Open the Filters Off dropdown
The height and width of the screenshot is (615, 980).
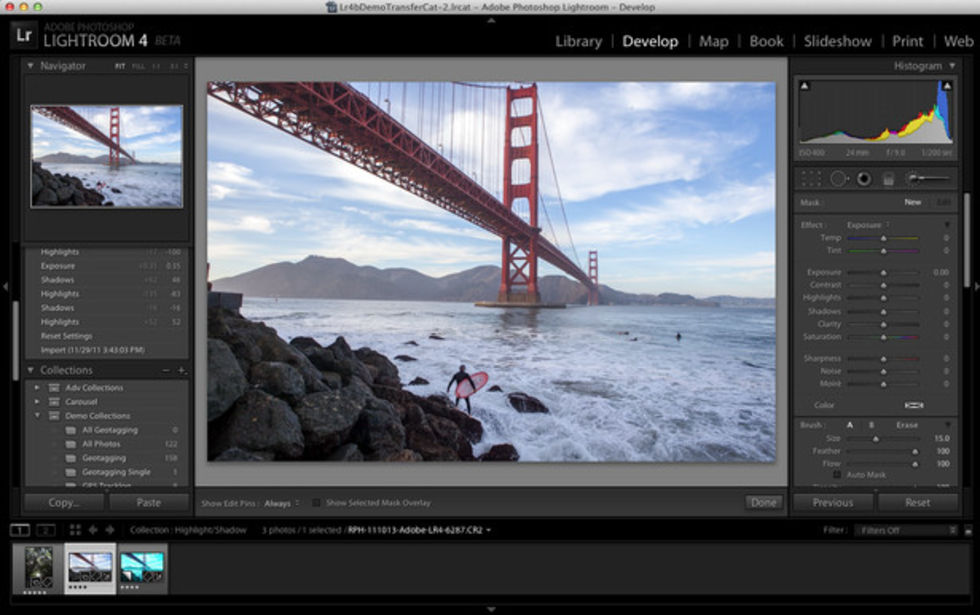[x=905, y=530]
